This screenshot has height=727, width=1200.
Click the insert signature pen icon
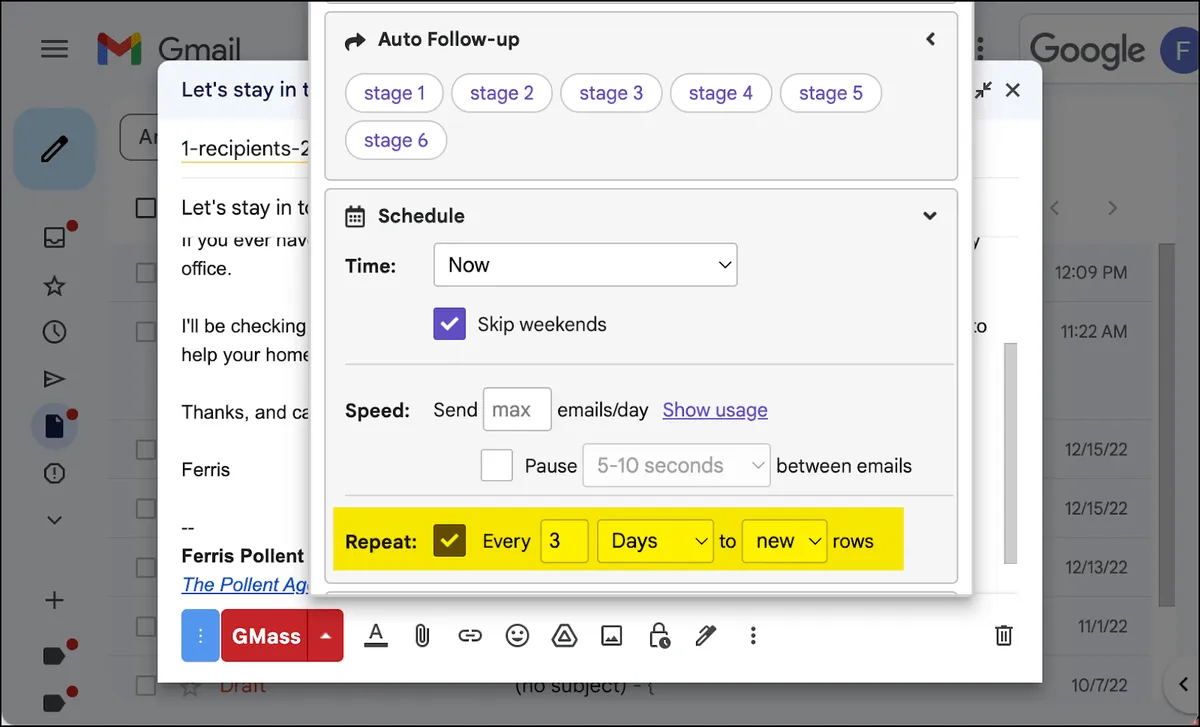706,635
